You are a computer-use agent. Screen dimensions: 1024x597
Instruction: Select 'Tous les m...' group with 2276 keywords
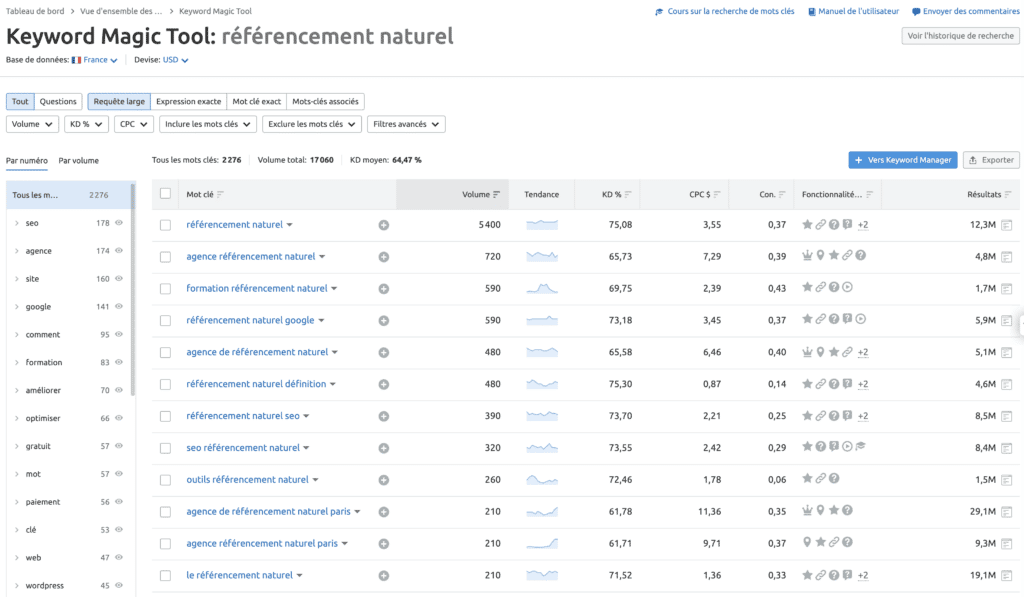pos(69,195)
